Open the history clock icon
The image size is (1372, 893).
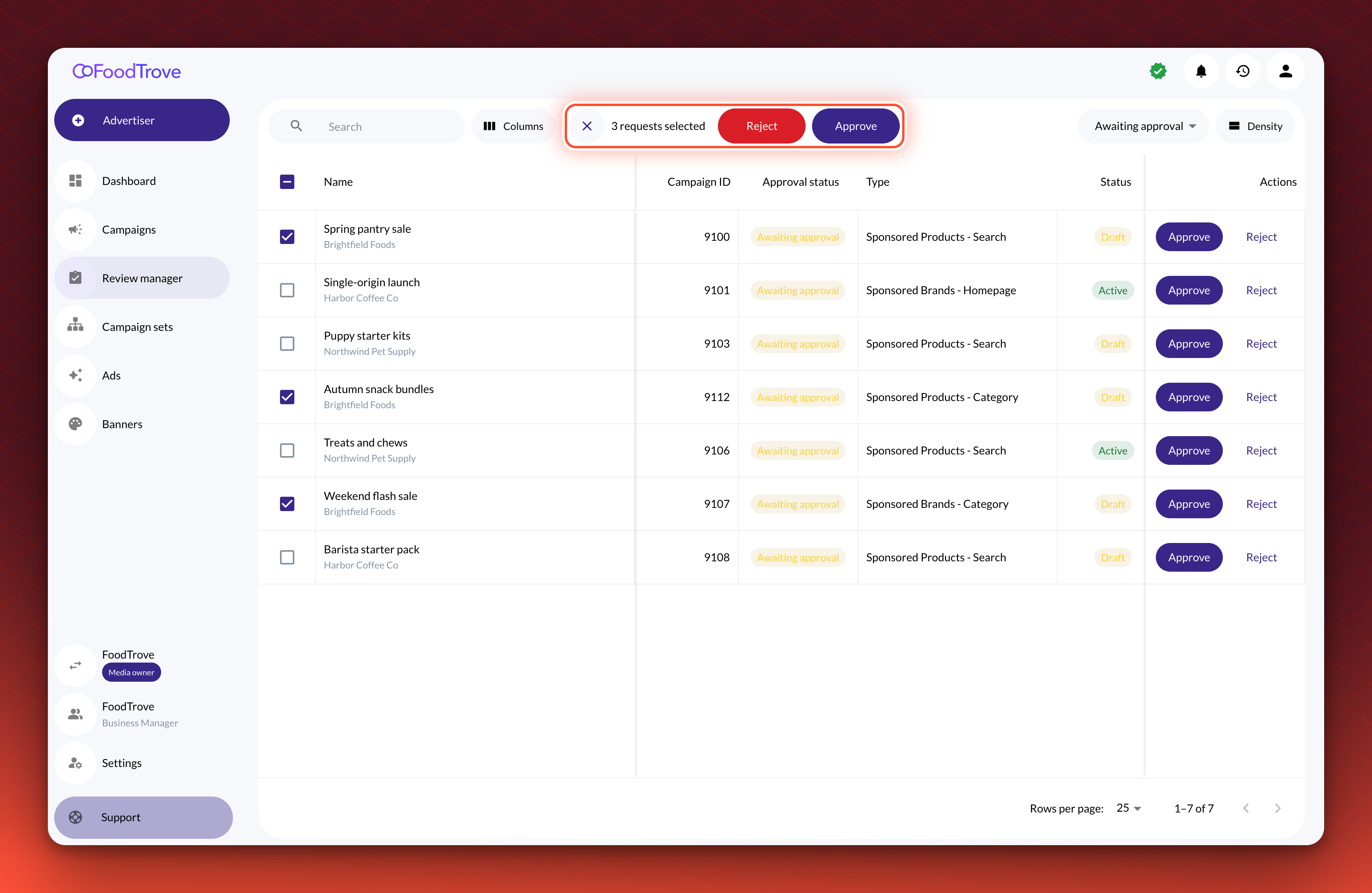pyautogui.click(x=1243, y=71)
